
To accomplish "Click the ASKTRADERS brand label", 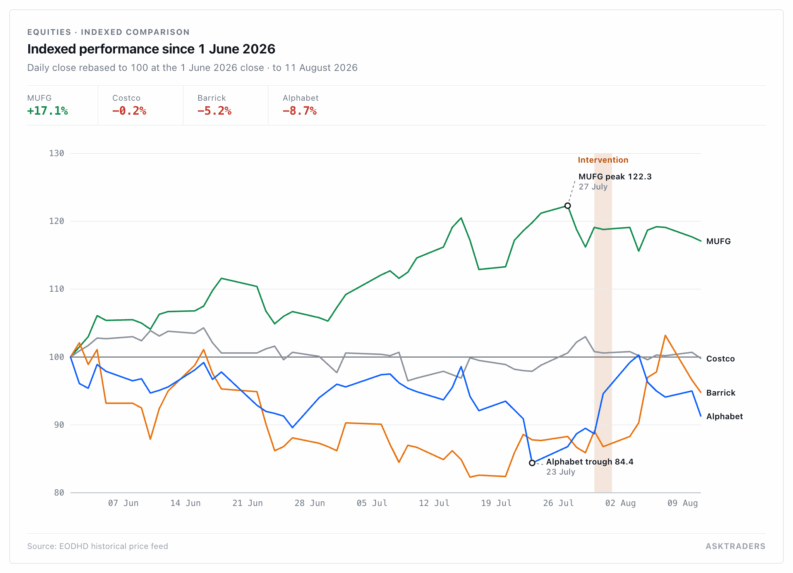I will tap(735, 546).
